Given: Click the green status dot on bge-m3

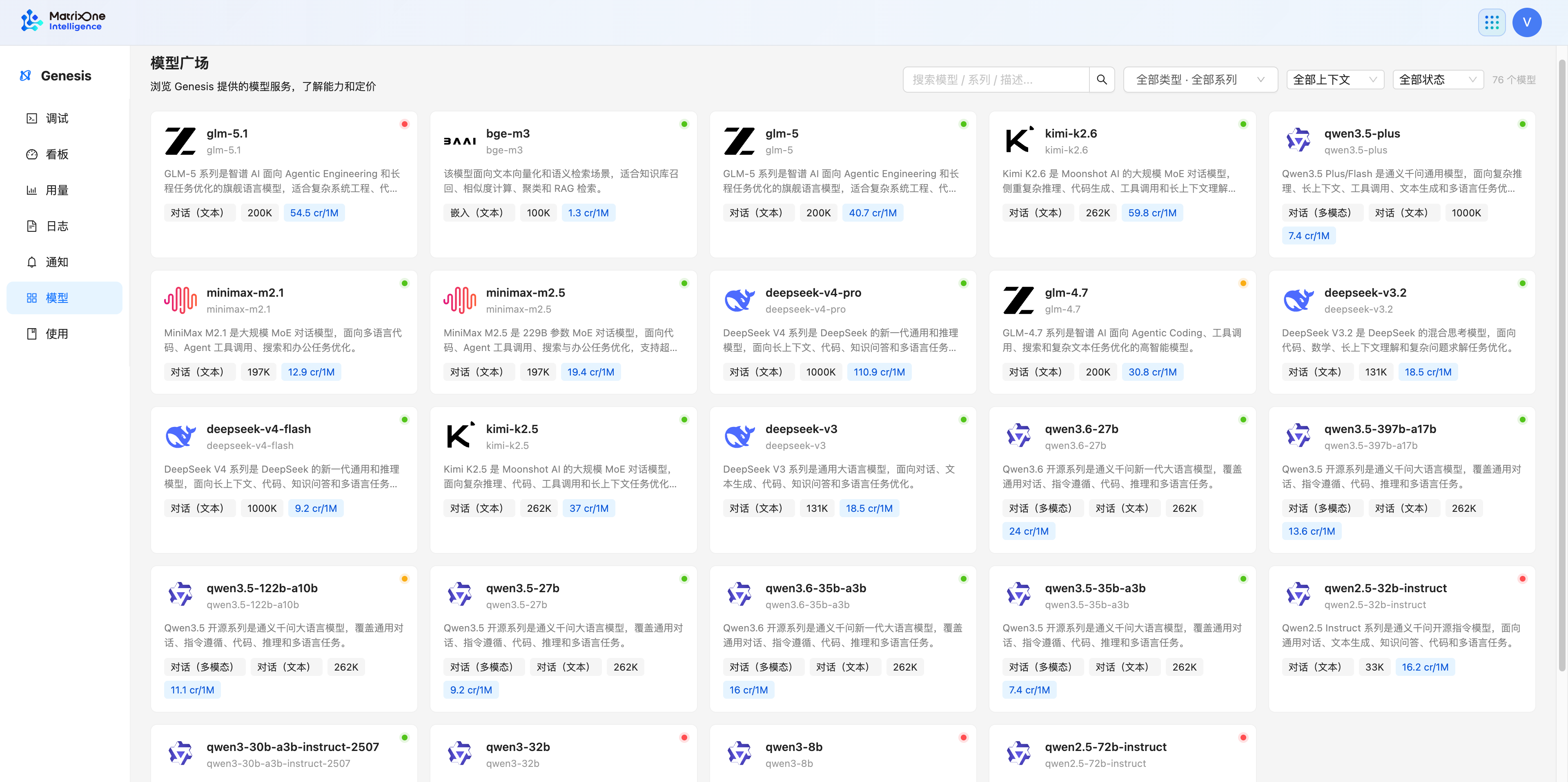Looking at the screenshot, I should (684, 124).
